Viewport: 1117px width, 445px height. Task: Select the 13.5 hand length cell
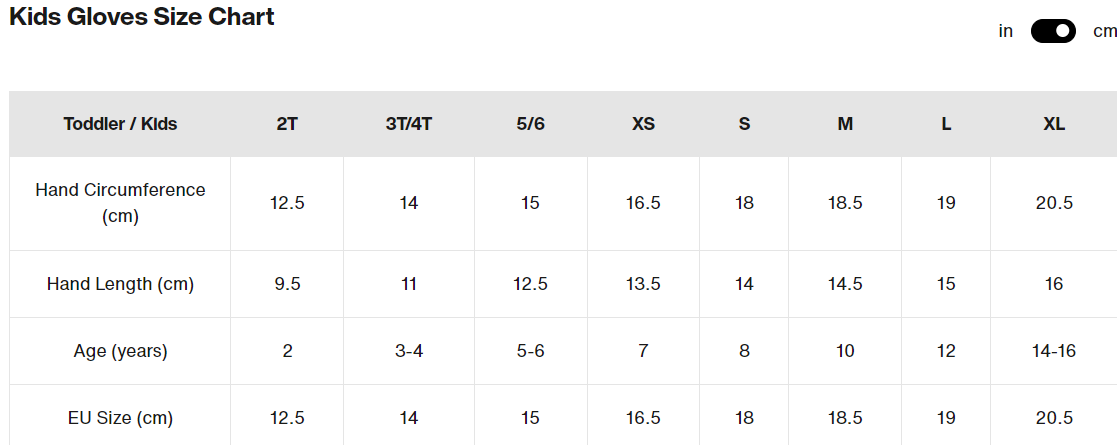(x=643, y=284)
